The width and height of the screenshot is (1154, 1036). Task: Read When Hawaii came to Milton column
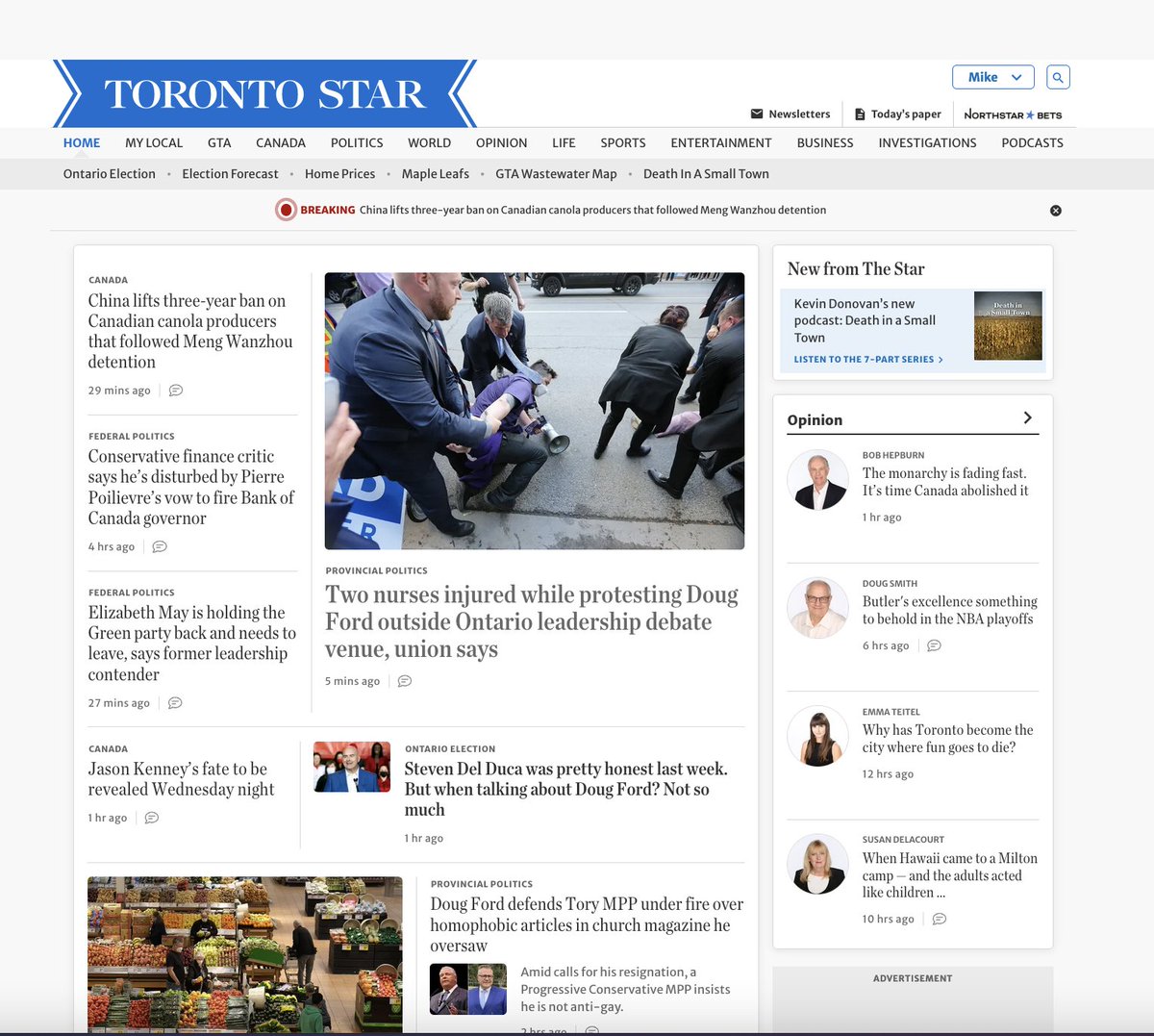coord(950,875)
